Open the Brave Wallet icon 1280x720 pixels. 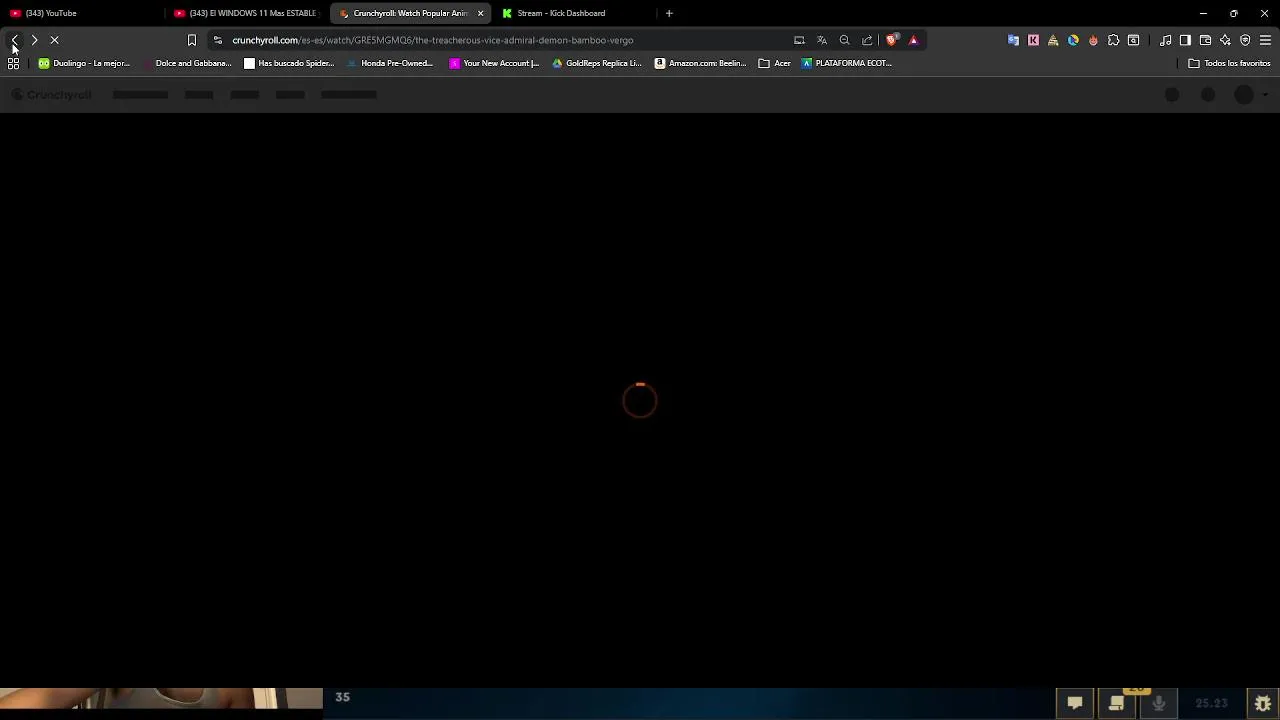click(1205, 40)
